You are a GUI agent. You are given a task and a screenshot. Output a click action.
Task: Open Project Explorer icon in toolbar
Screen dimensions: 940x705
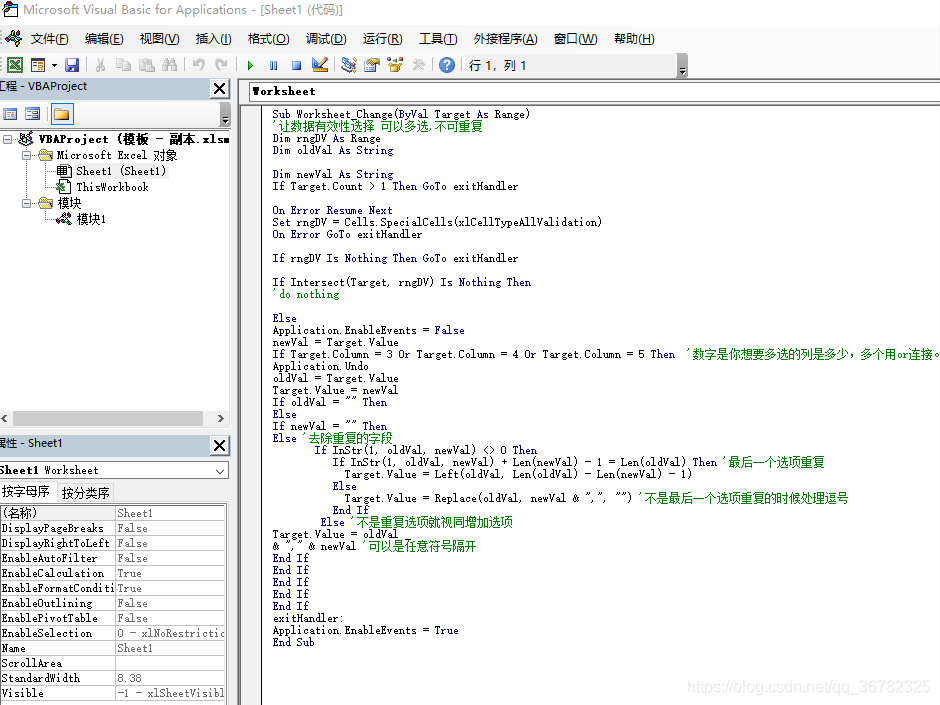coord(348,65)
